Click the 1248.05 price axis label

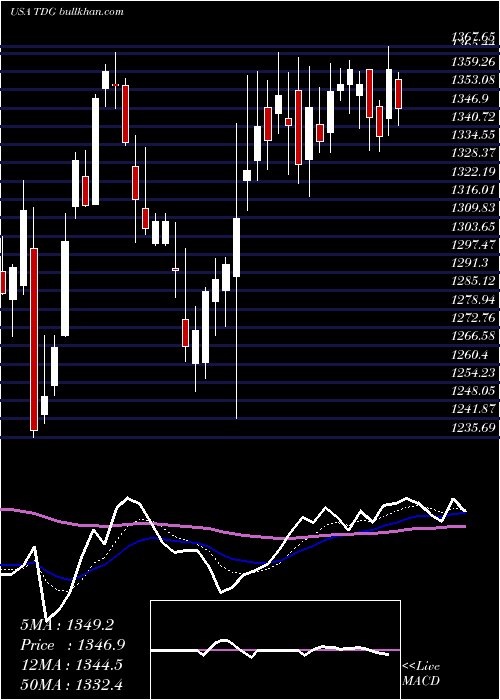[x=473, y=391]
